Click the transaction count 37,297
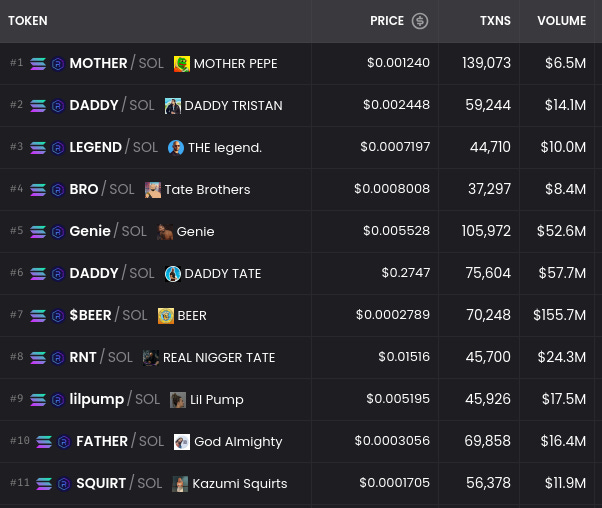 tap(489, 189)
